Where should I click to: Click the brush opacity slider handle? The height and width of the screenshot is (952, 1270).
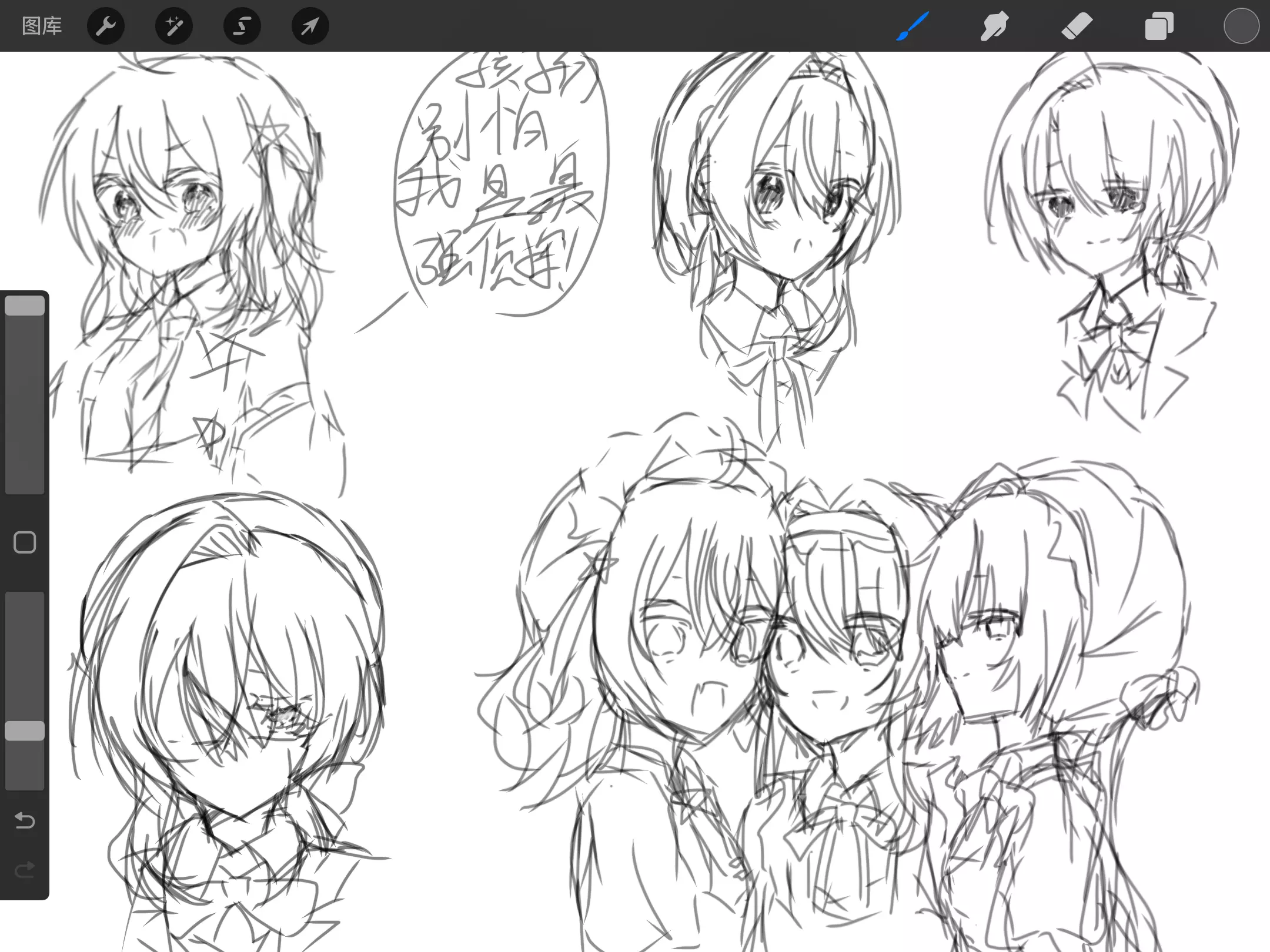click(x=25, y=730)
